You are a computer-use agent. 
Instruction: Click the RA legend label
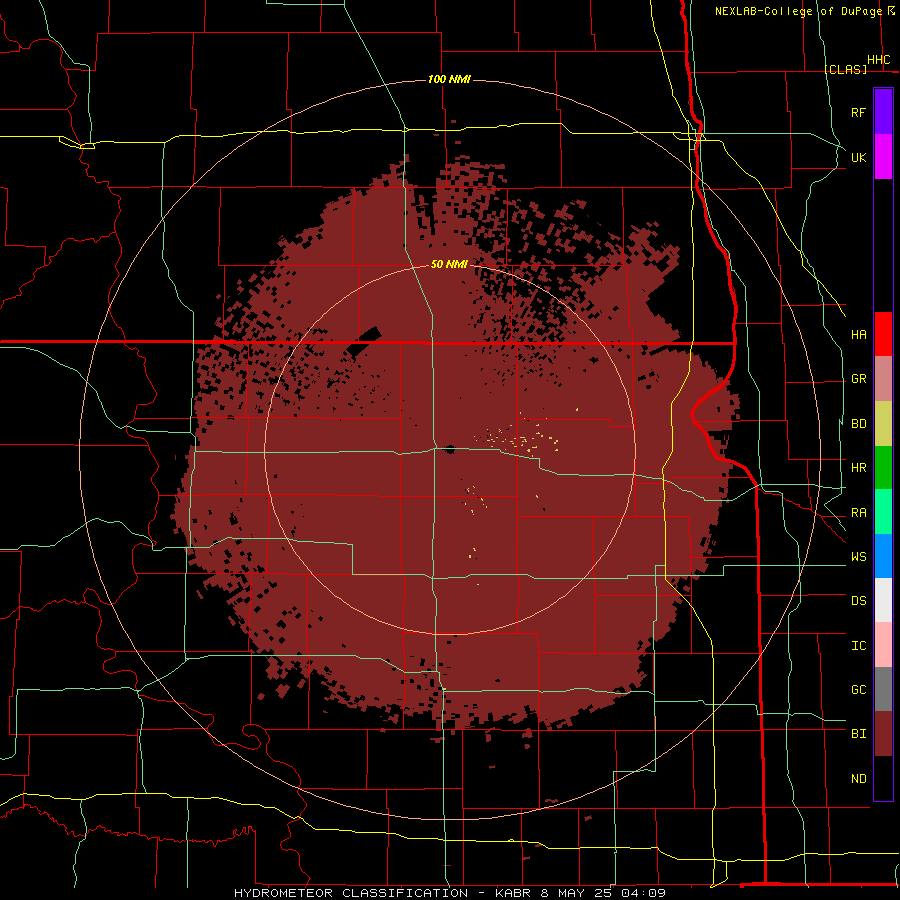click(x=858, y=513)
